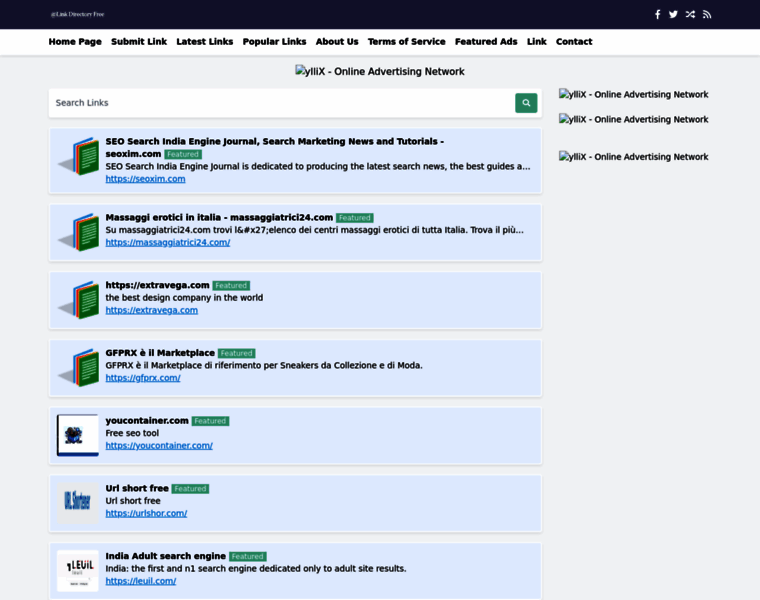Go to Home Page in navigation
This screenshot has height=600, width=760.
tap(75, 42)
